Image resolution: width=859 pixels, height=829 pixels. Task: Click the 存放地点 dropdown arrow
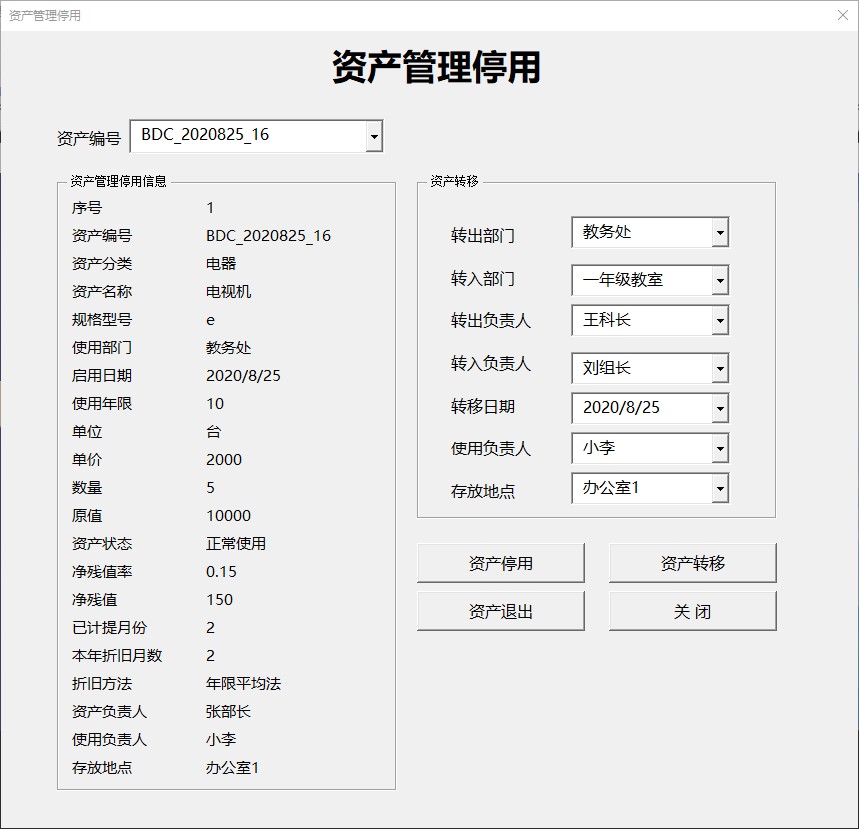click(719, 488)
